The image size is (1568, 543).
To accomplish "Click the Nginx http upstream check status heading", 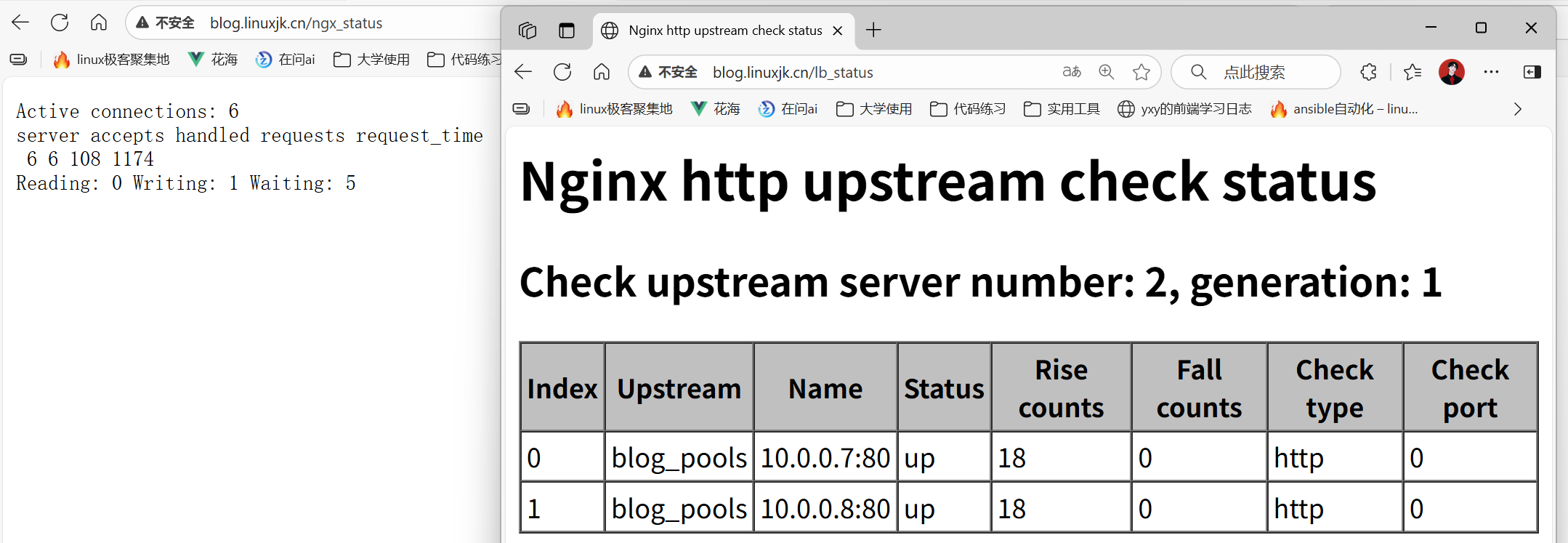I will coord(948,182).
